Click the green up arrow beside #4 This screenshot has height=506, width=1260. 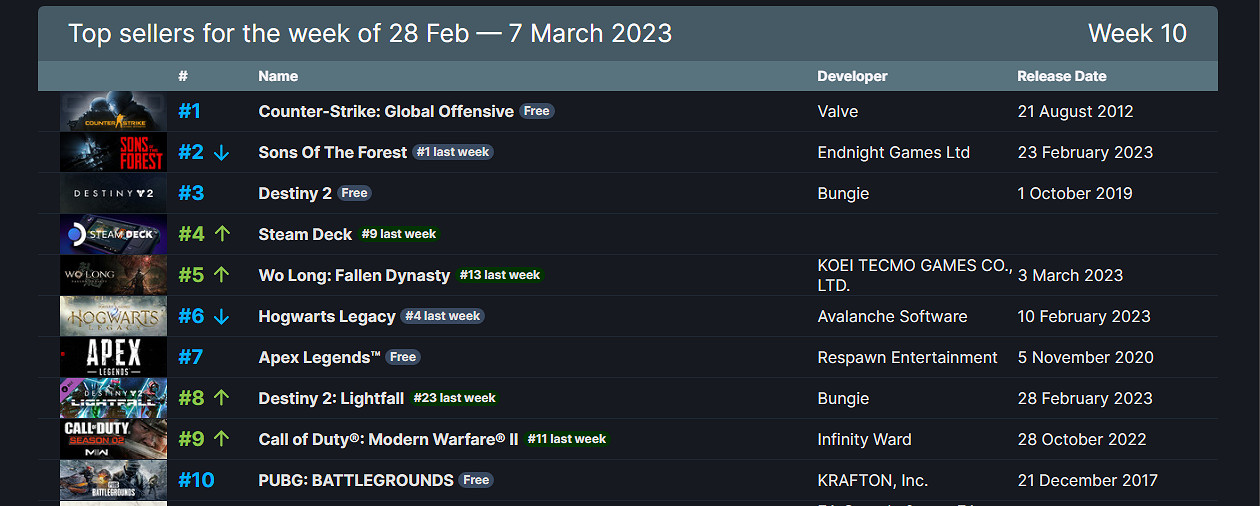(222, 234)
